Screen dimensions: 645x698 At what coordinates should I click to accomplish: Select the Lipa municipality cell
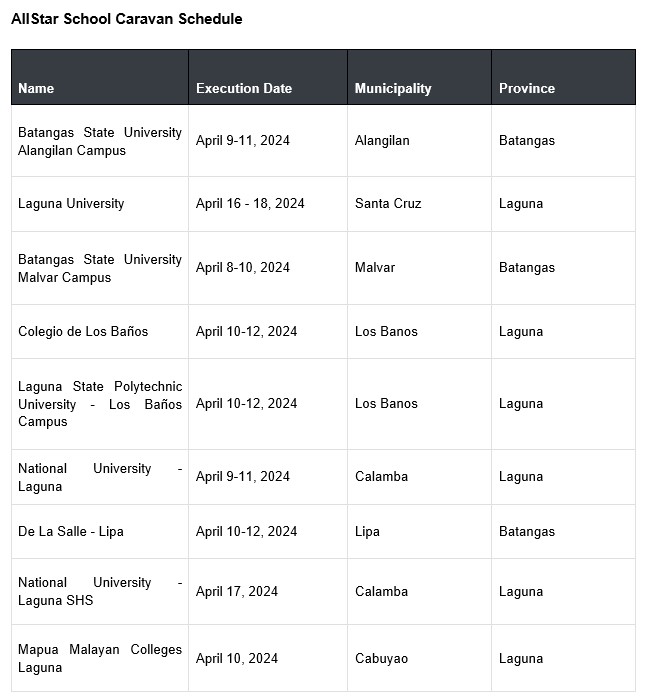click(367, 531)
